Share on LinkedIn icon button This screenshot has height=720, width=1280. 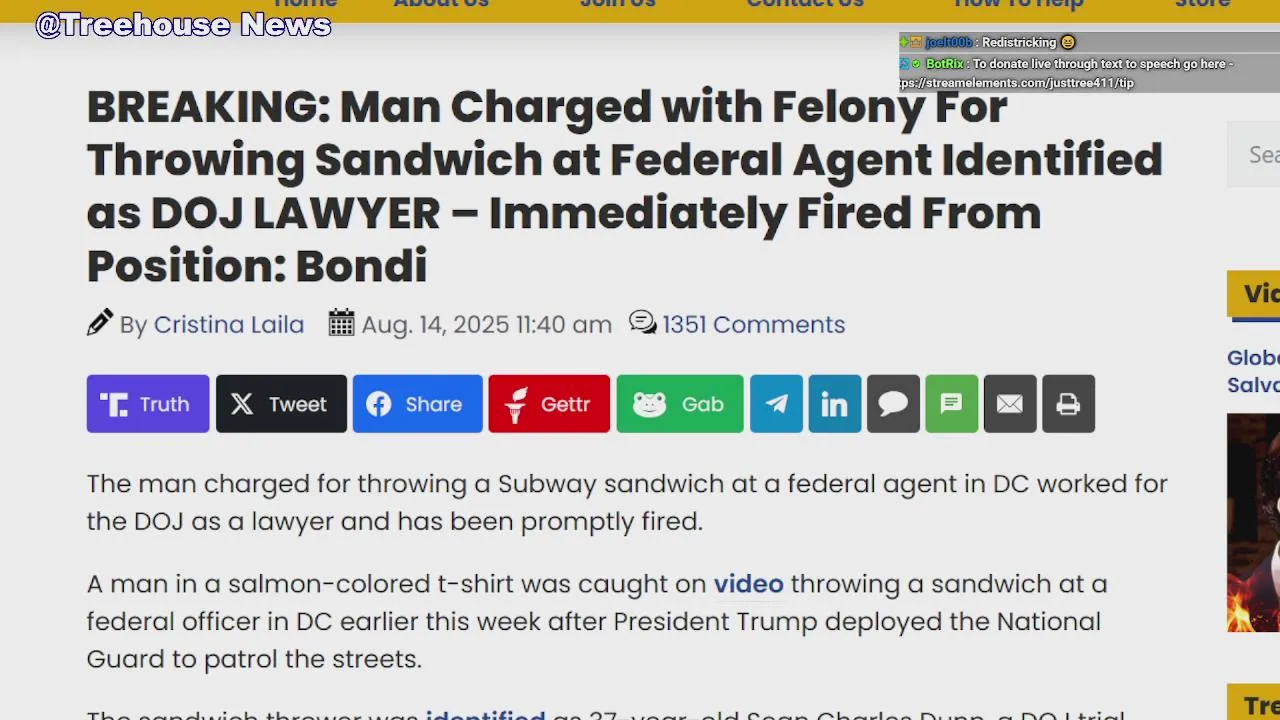coord(835,404)
